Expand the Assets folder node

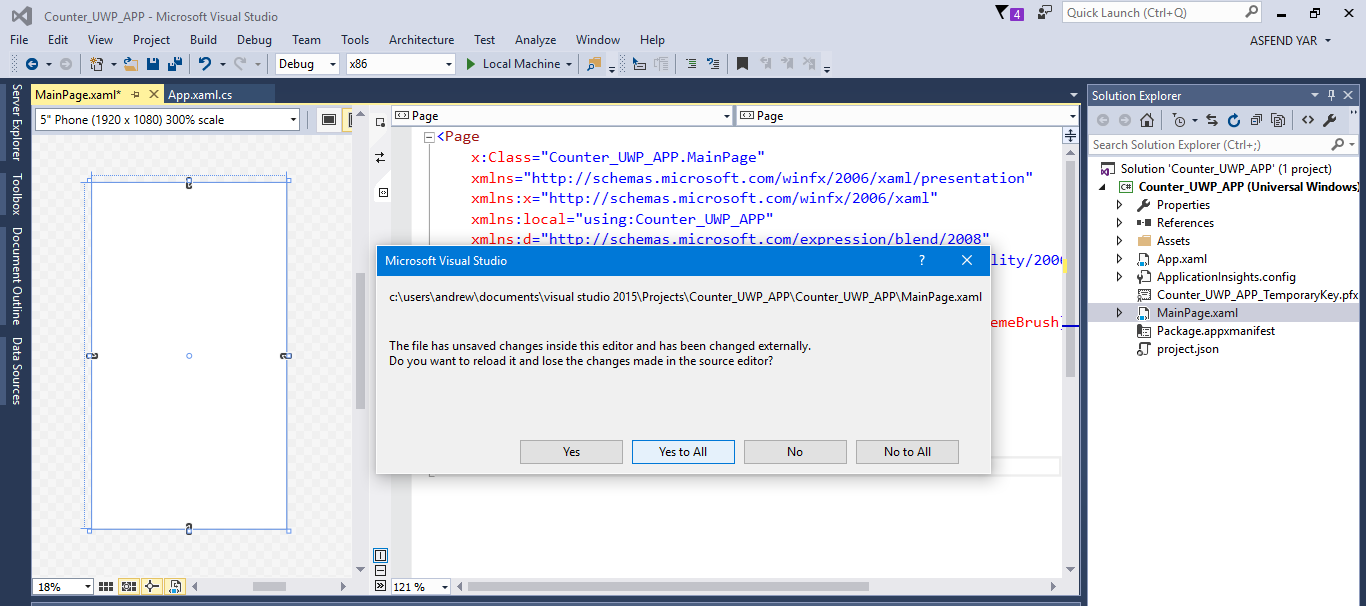(x=1120, y=241)
